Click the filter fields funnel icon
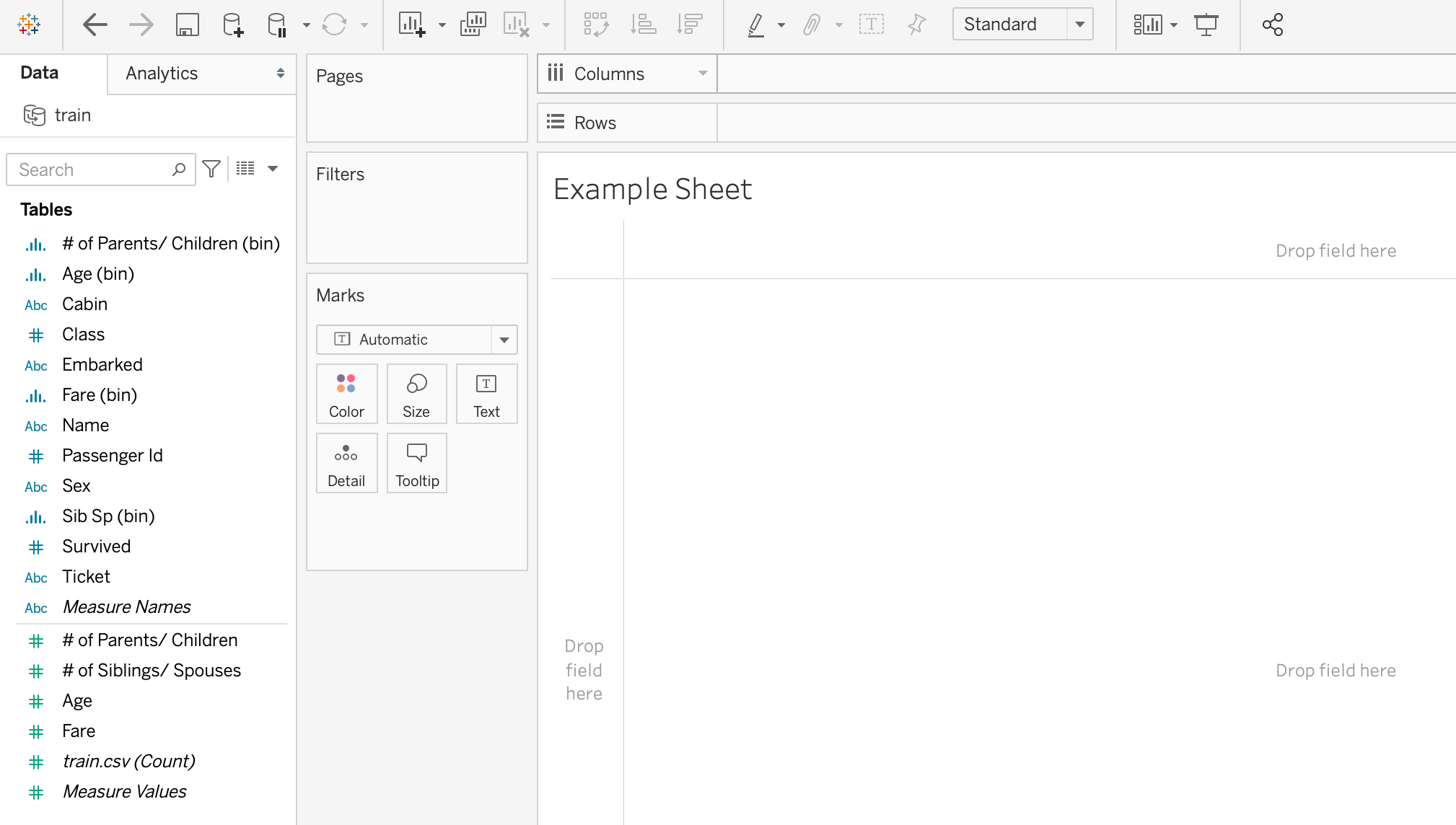Screen dimensions: 1456x825 coord(211,169)
